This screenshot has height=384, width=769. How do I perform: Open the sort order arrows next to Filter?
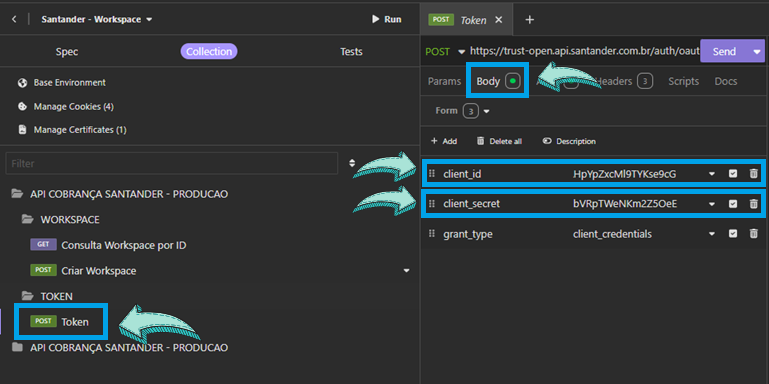click(x=352, y=163)
